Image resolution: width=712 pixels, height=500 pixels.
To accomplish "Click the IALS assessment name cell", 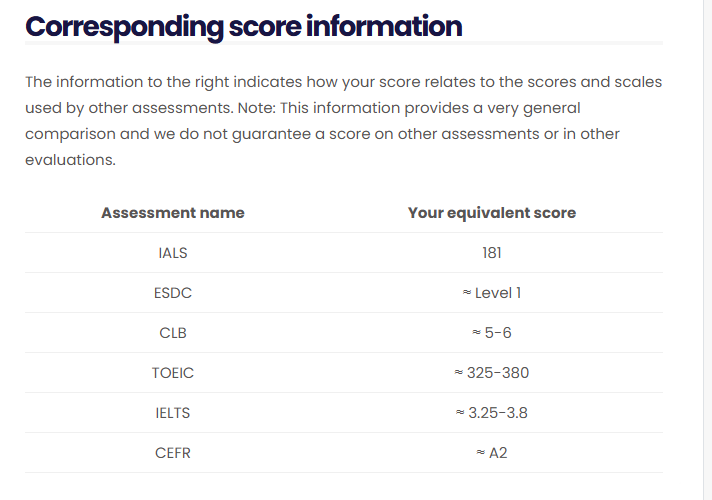I will (x=173, y=253).
